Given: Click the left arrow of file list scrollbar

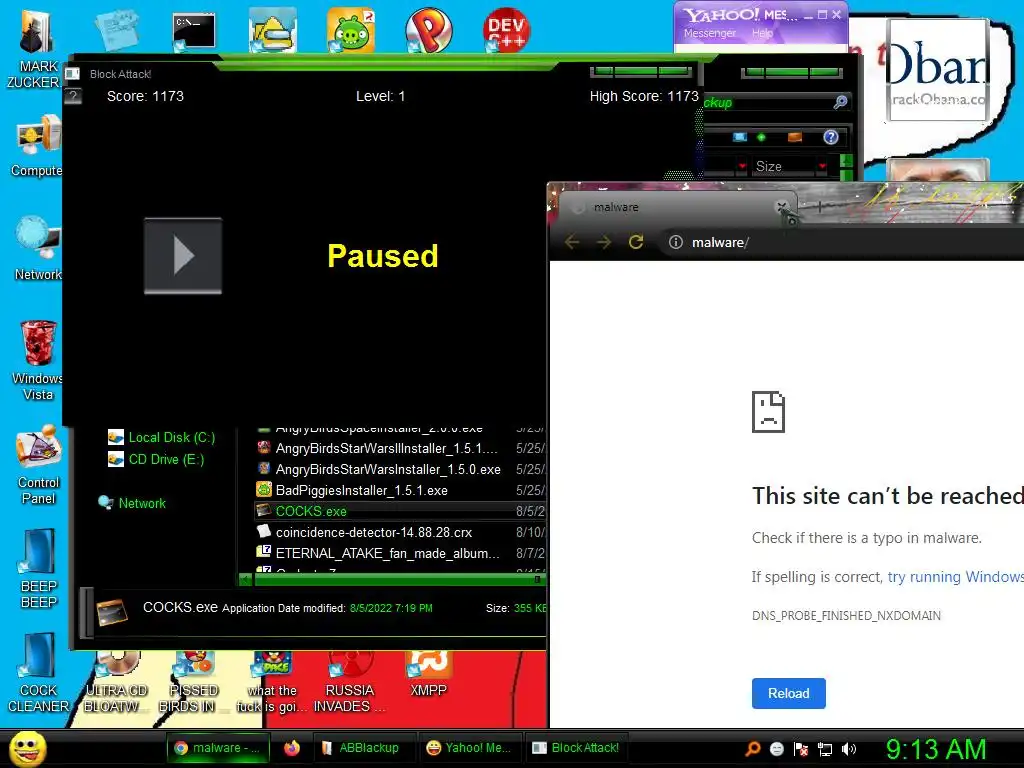Looking at the screenshot, I should [x=246, y=579].
